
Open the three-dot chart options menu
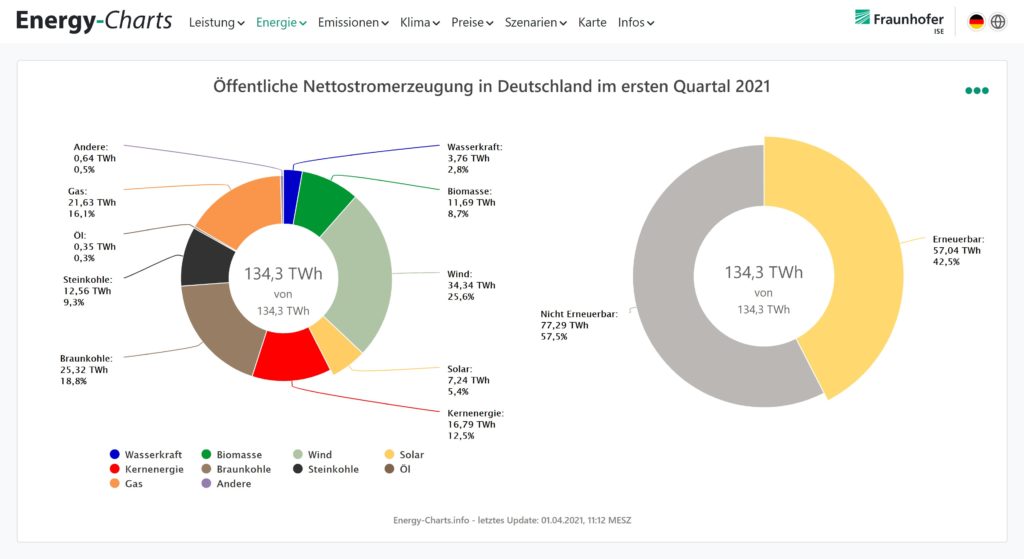click(976, 91)
